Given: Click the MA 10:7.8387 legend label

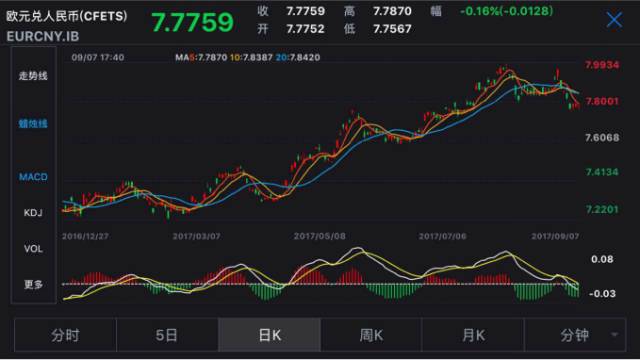Looking at the screenshot, I should 251,58.
